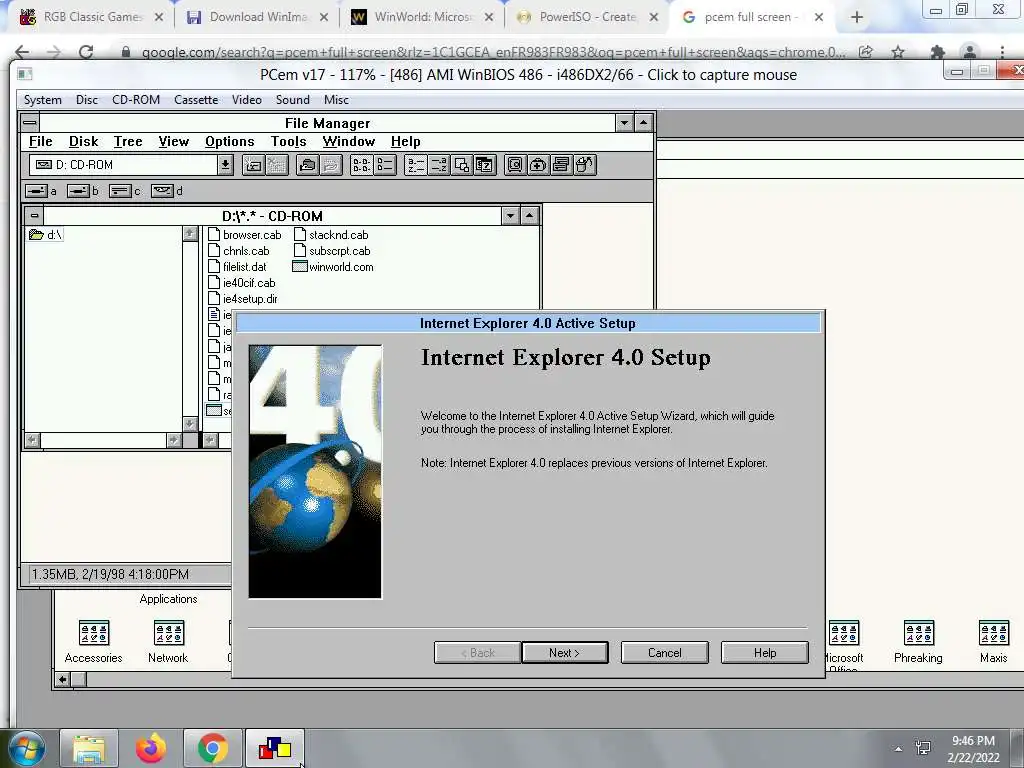Viewport: 1024px width, 768px height.
Task: Open new Chrome tab plus button
Action: [857, 17]
